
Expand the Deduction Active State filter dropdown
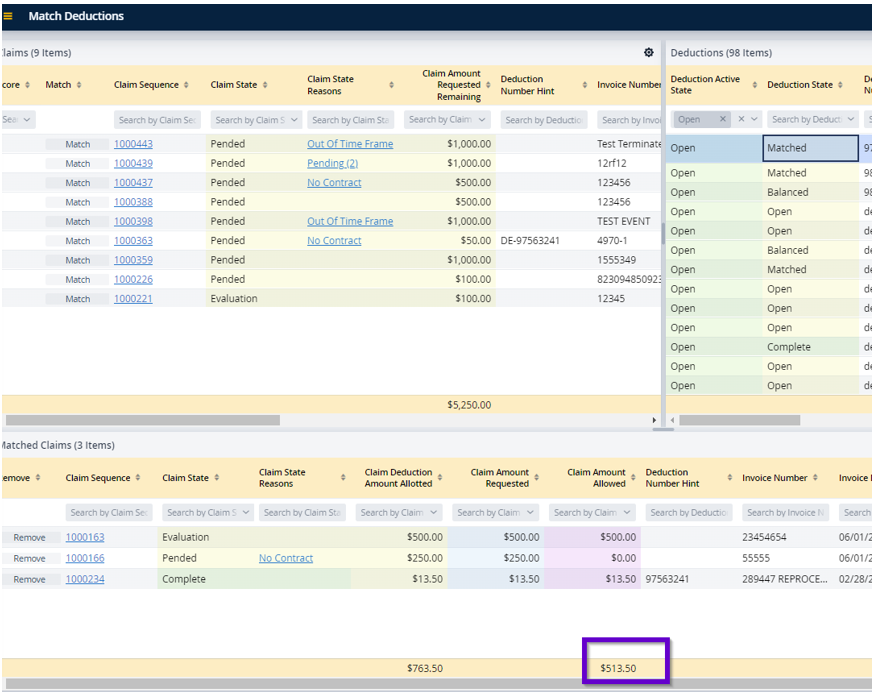click(x=756, y=119)
